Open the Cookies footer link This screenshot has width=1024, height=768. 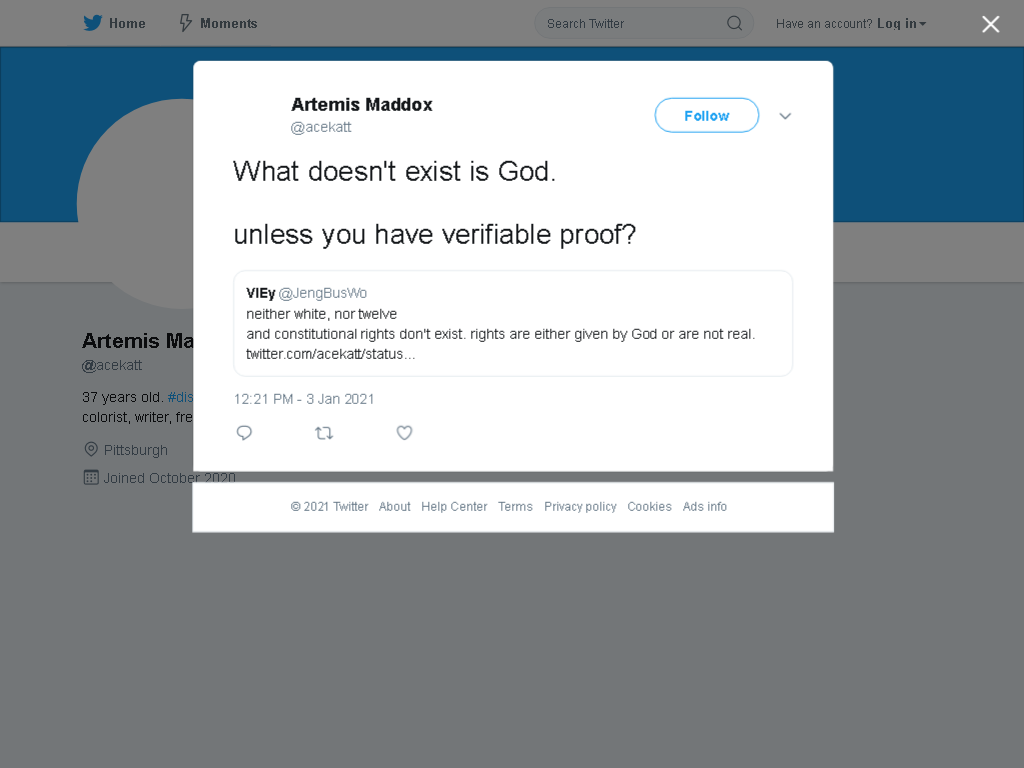[x=649, y=507]
